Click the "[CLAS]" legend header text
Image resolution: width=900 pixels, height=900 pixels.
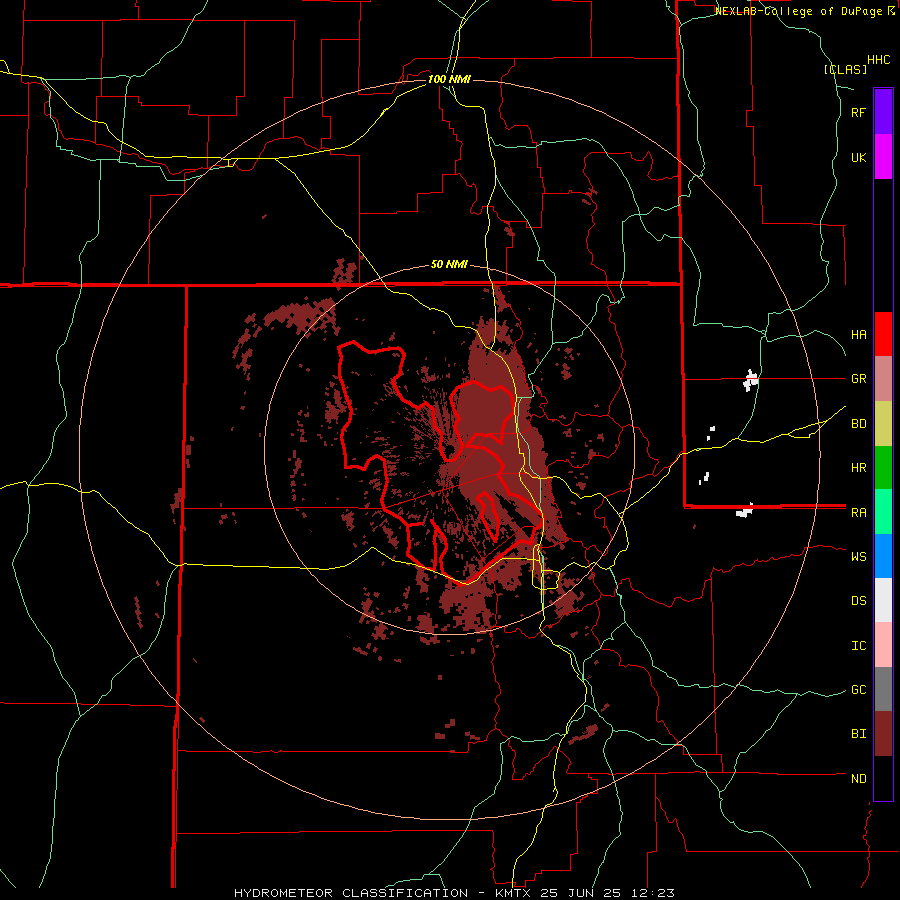[845, 69]
